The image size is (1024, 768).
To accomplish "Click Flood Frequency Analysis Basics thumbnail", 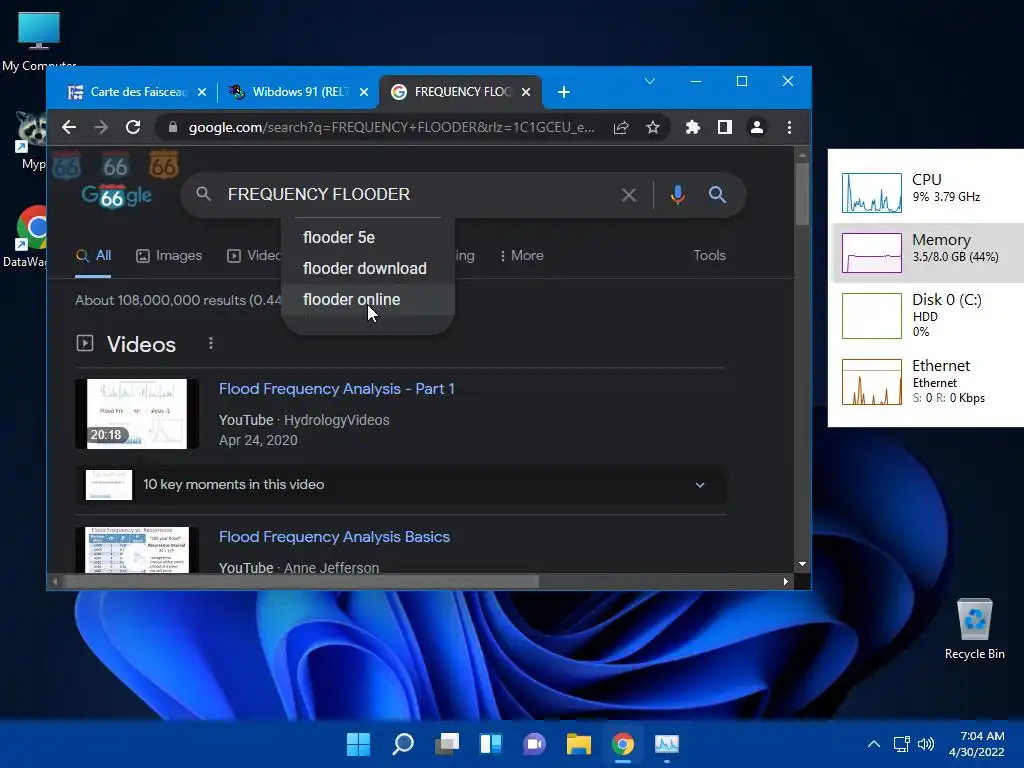I will point(136,550).
